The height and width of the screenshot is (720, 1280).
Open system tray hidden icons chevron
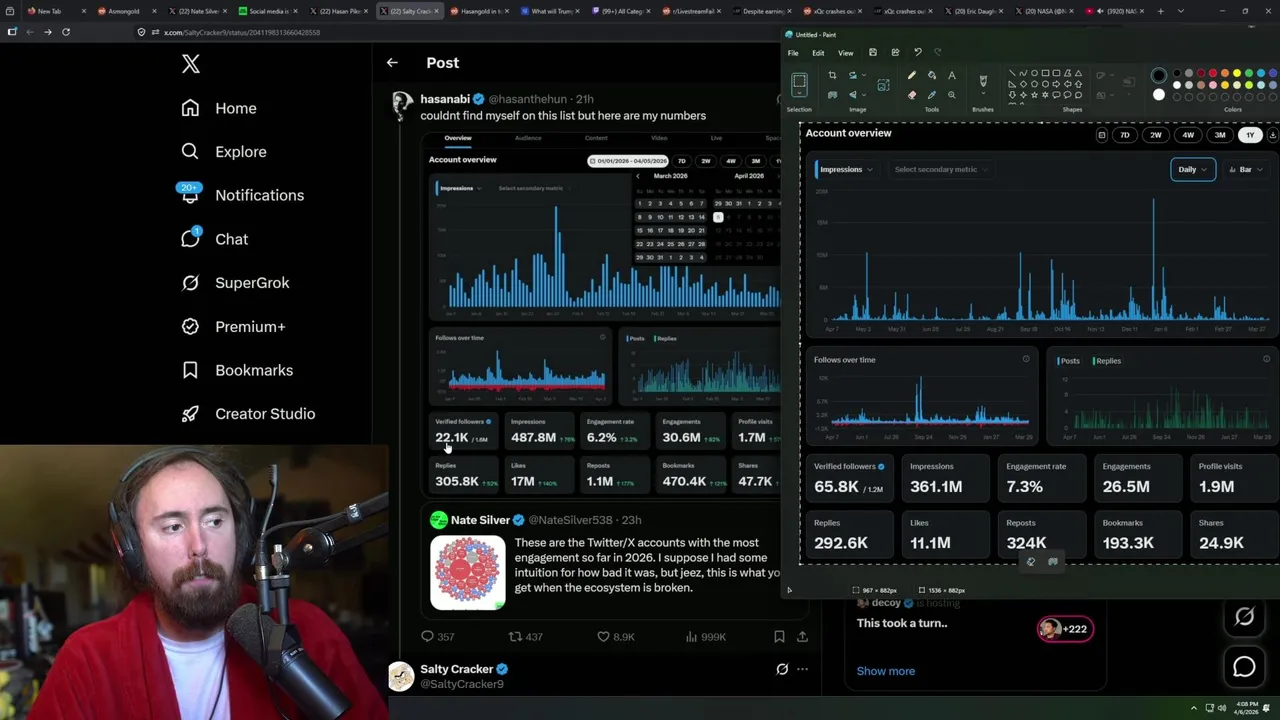[1193, 708]
